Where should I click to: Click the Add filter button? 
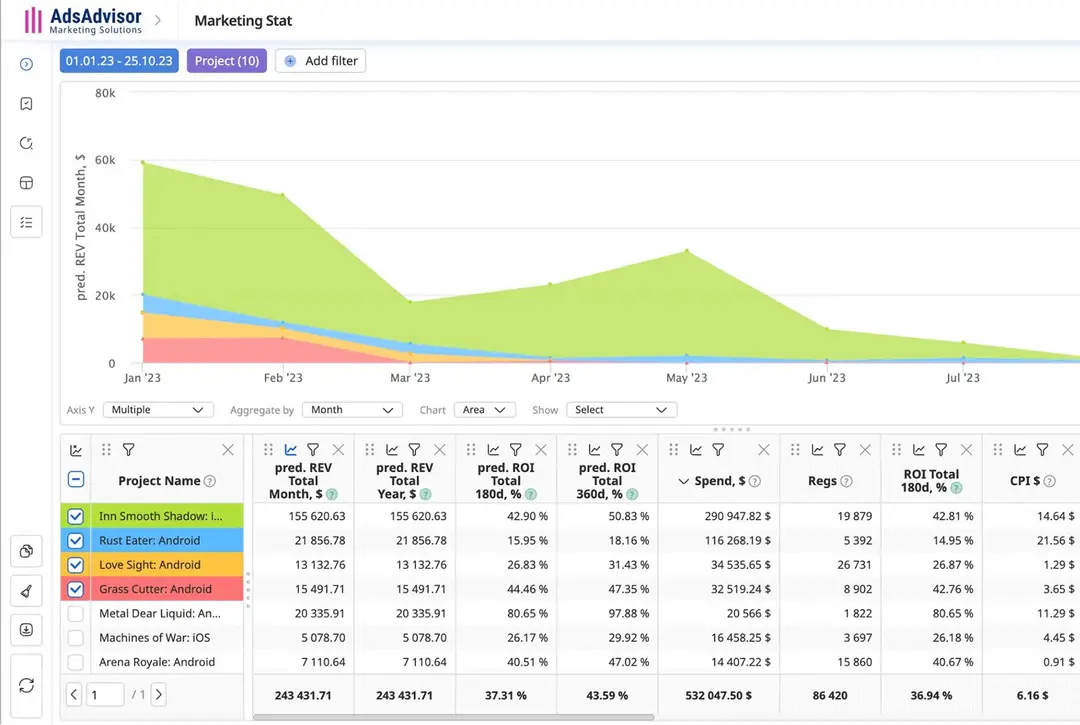(320, 61)
